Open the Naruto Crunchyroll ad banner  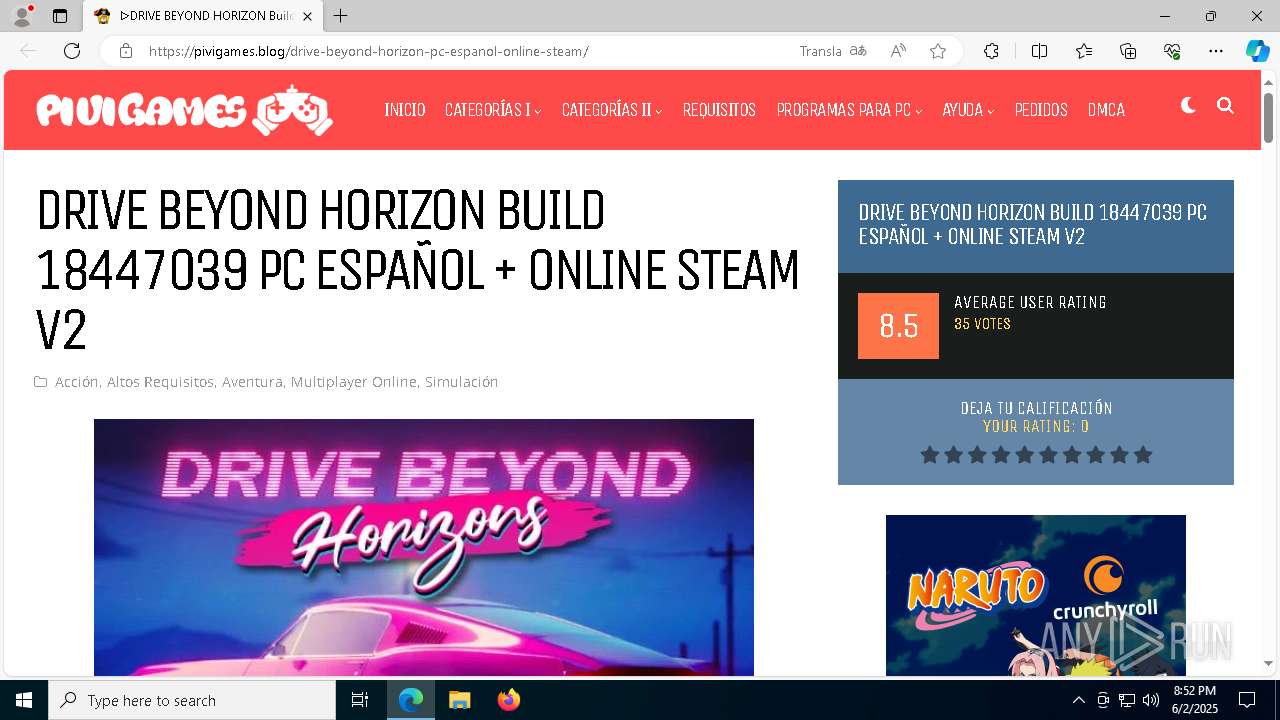(1036, 595)
